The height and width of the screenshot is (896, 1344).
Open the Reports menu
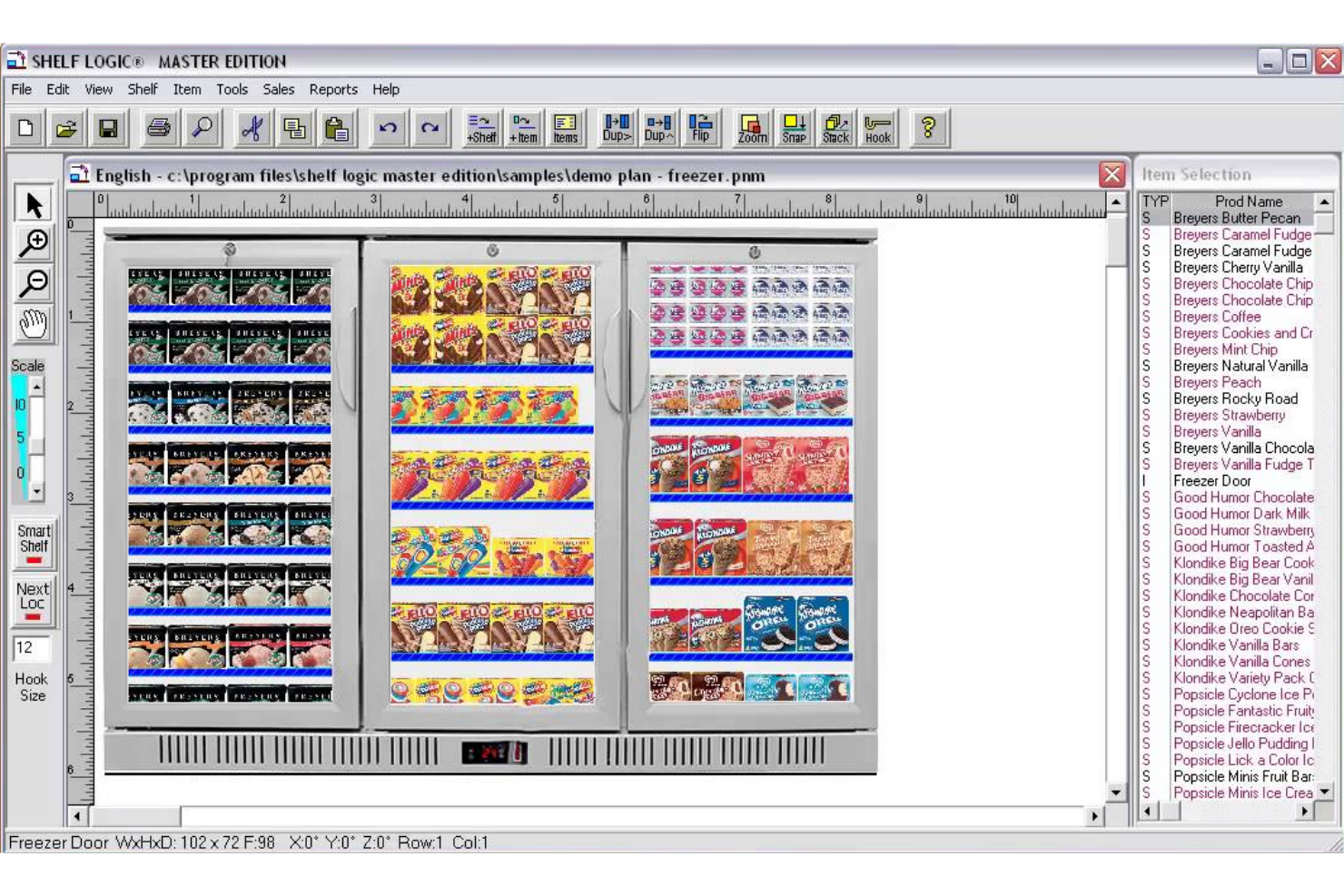tap(333, 89)
